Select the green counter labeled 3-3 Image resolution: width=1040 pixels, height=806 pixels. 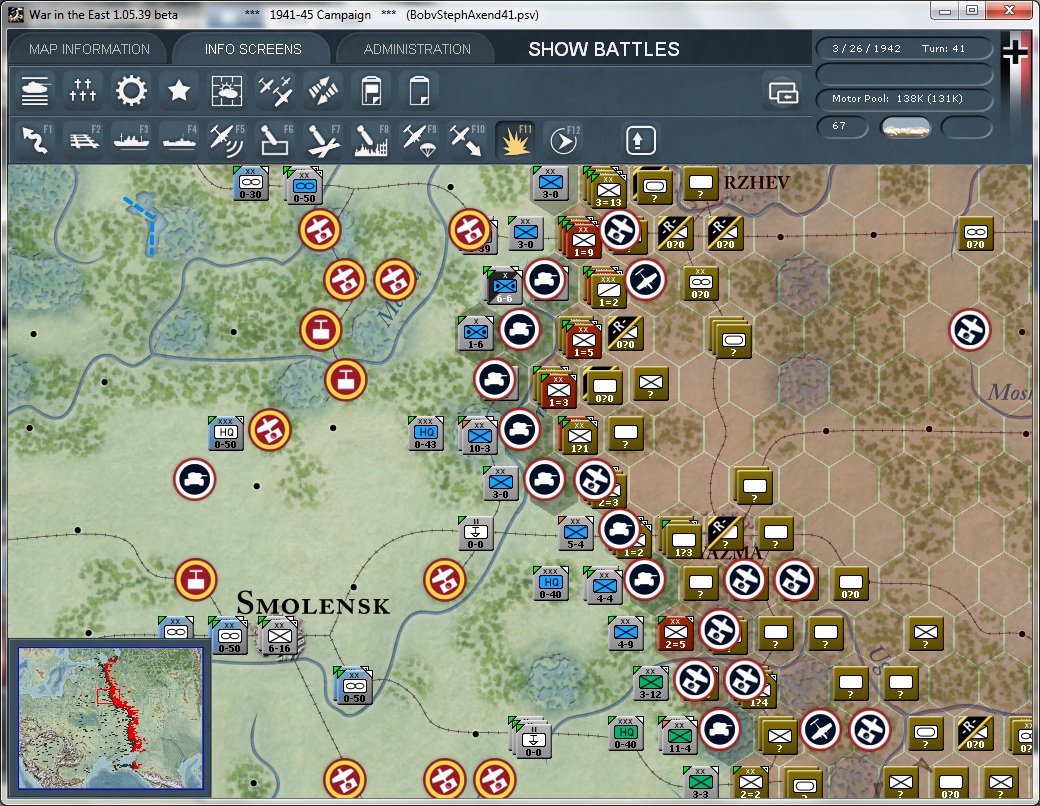point(700,784)
